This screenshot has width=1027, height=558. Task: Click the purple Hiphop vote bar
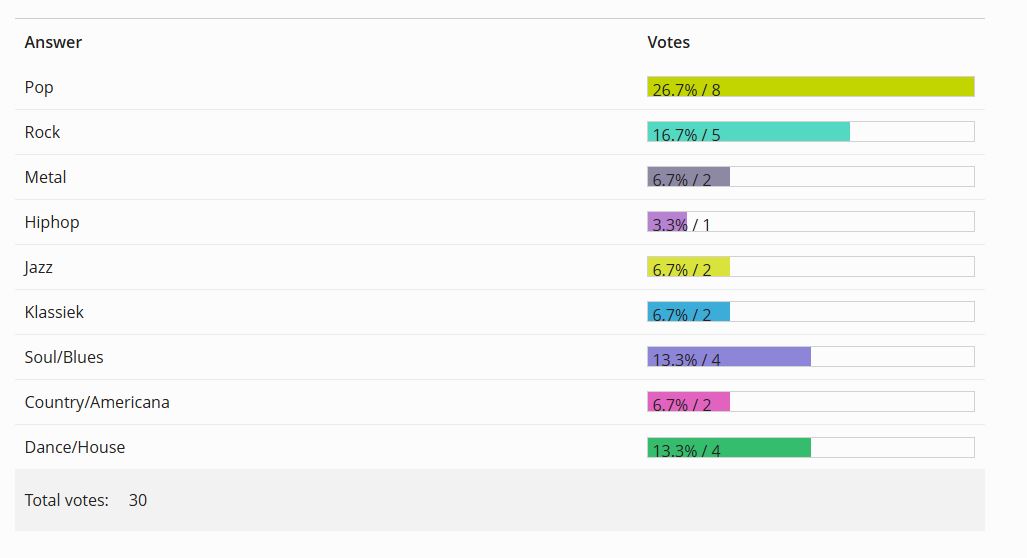[667, 222]
